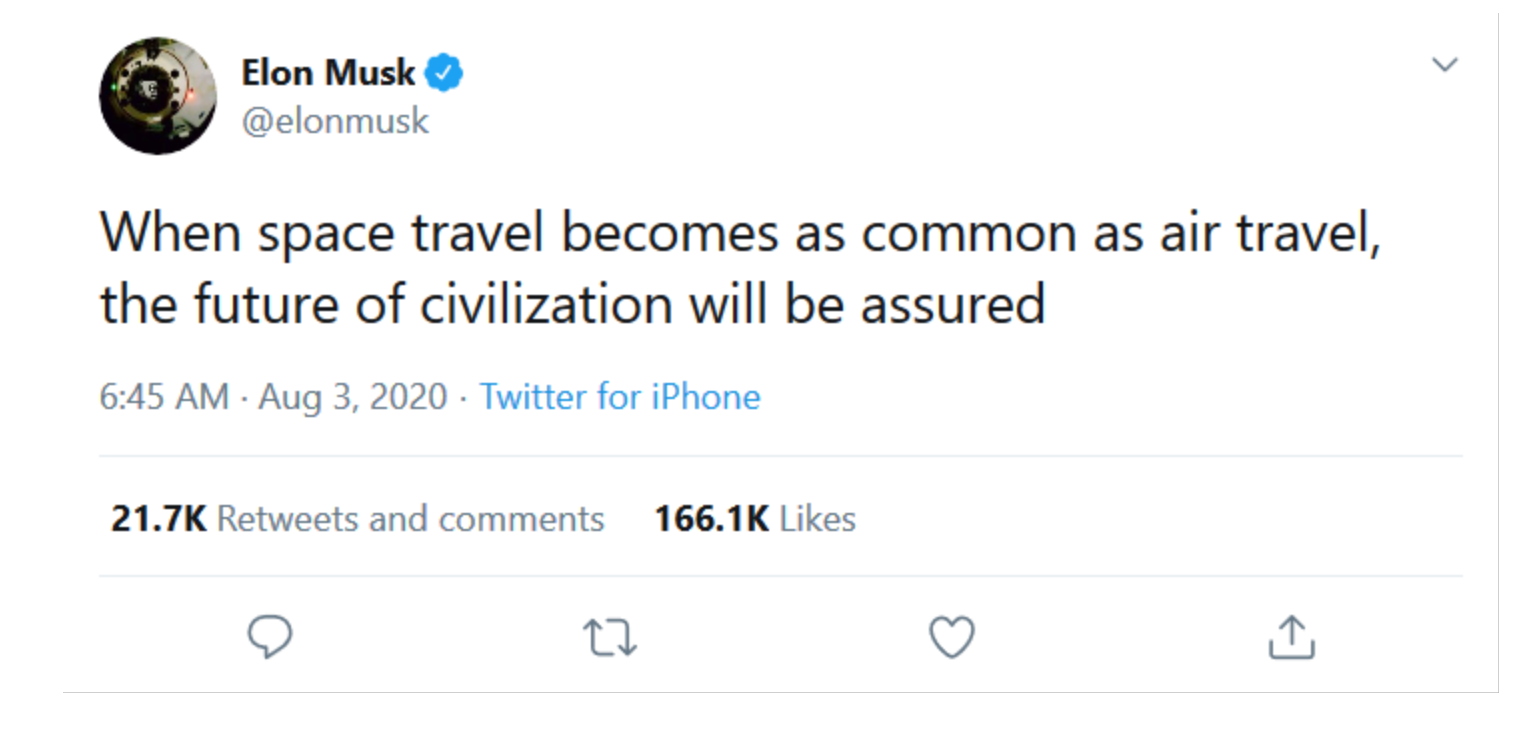Screen dimensions: 1533x741
Task: Retweet this tweet using the arrows icon
Action: (x=610, y=637)
